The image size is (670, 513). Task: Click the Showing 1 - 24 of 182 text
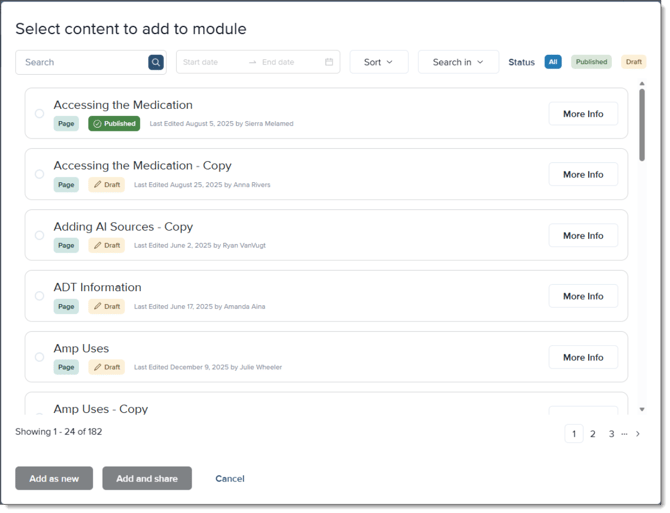pos(59,431)
